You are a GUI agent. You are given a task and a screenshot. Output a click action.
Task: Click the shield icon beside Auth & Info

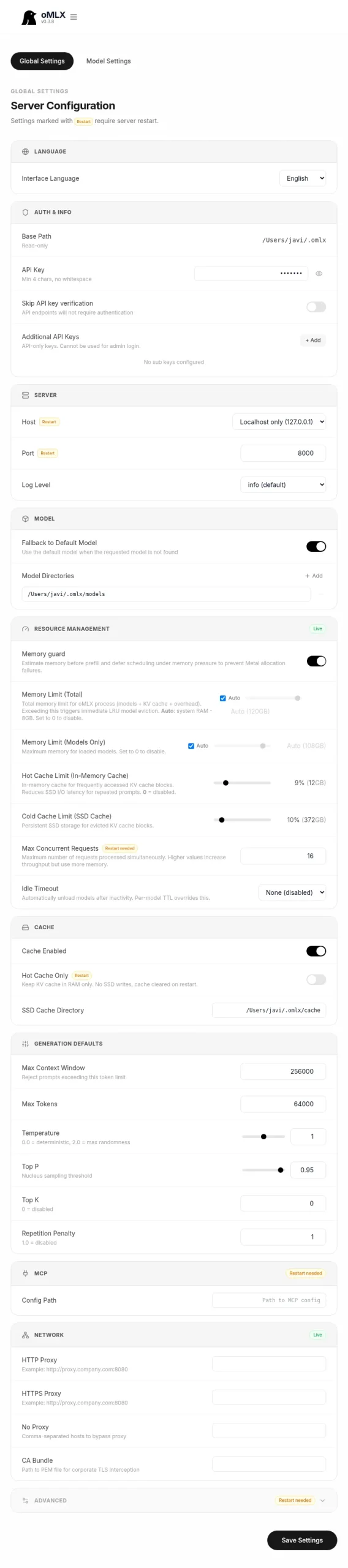[25, 212]
